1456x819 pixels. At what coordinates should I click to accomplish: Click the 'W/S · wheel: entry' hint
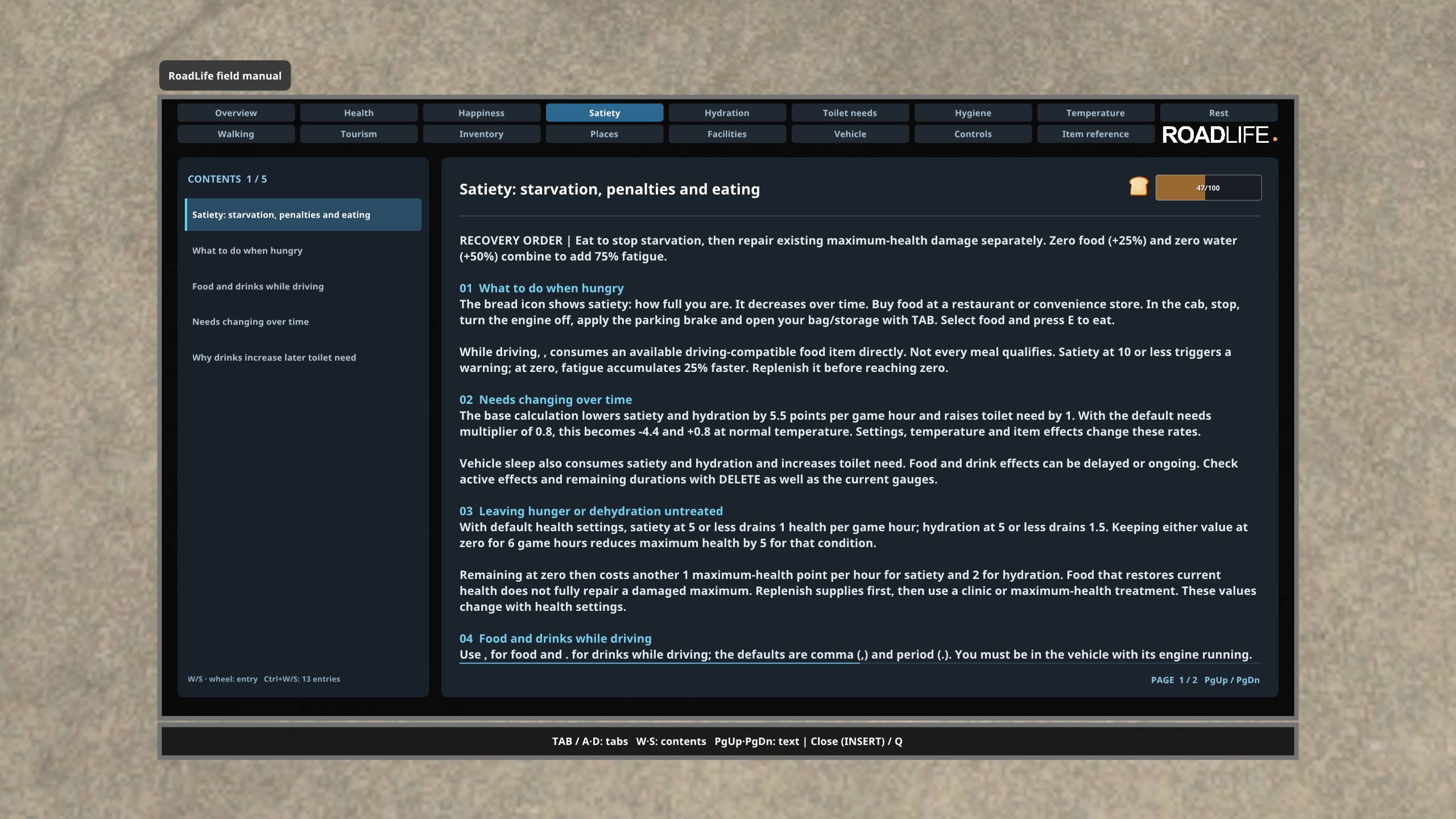[x=222, y=679]
